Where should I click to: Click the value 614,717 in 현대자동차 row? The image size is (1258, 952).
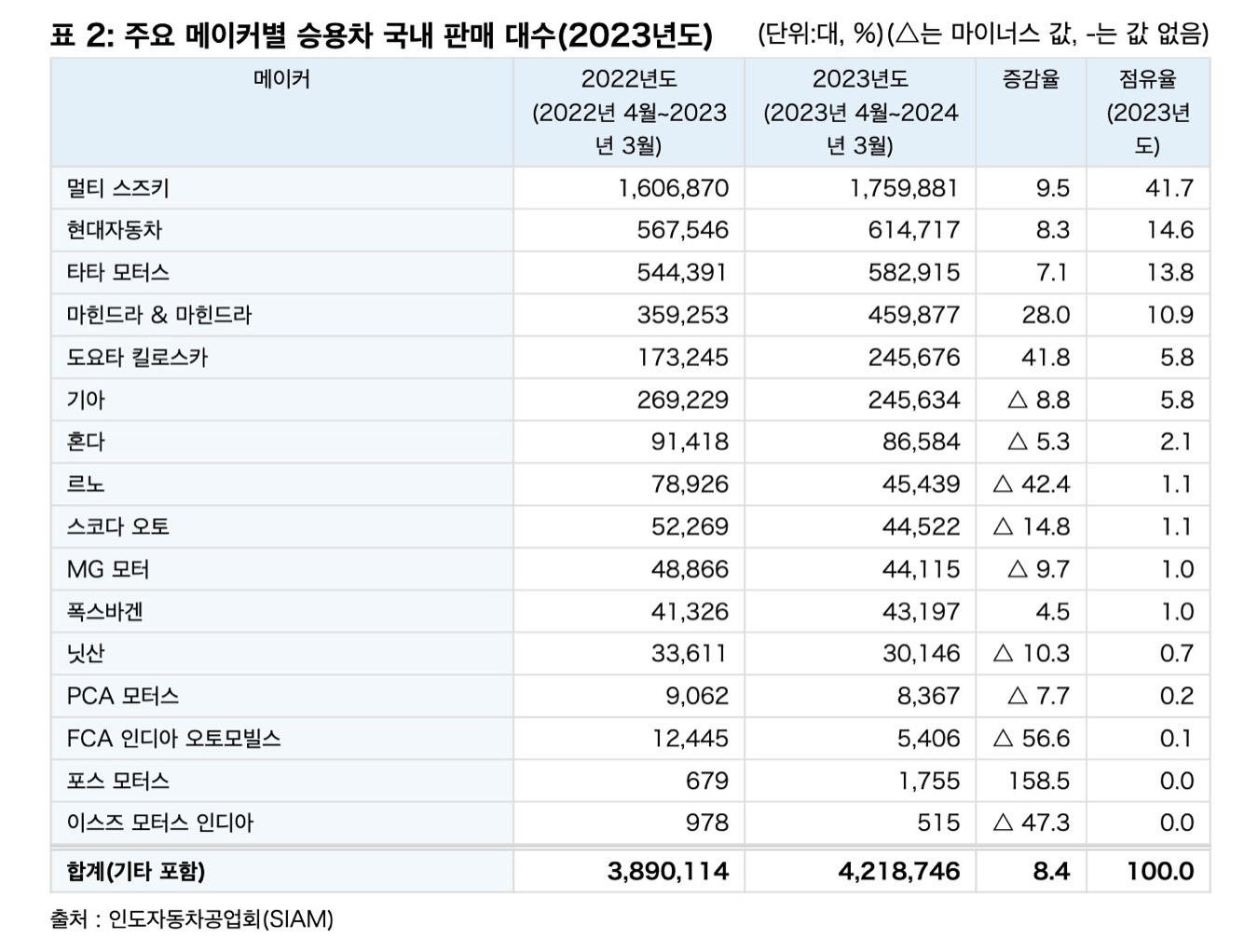pyautogui.click(x=913, y=230)
